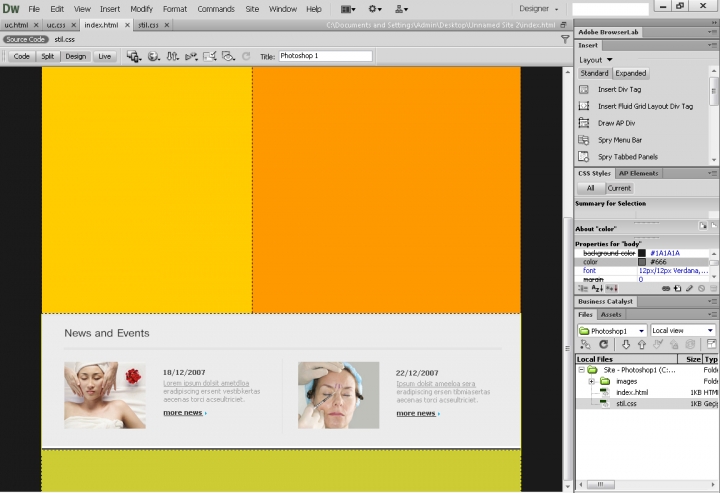This screenshot has width=720, height=493.
Task: Click the Get Files down arrow icon
Action: tap(626, 344)
